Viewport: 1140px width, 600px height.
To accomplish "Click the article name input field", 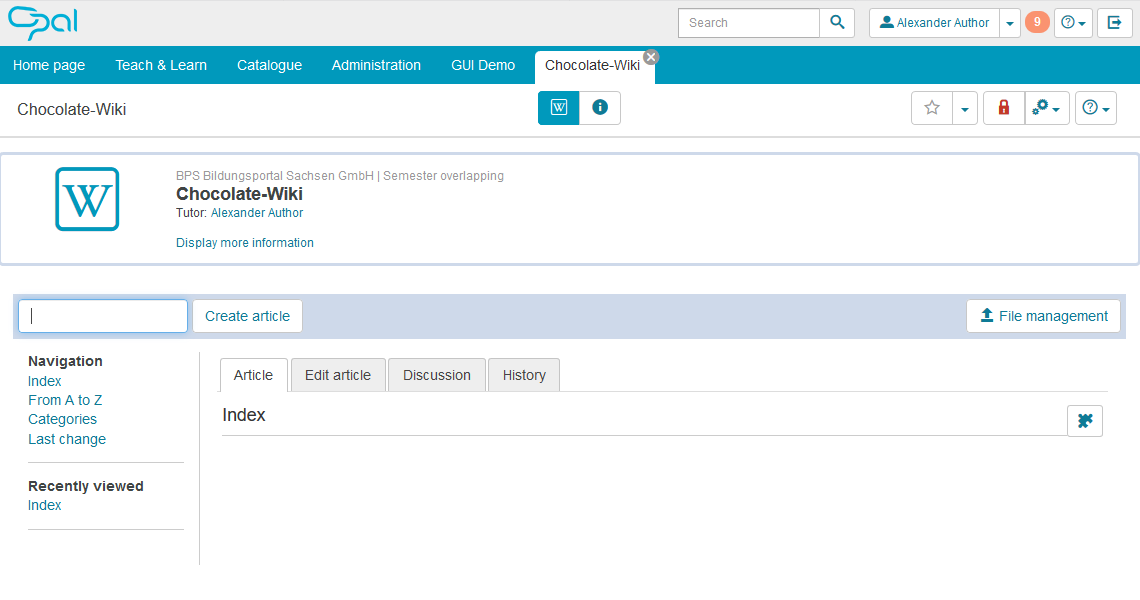I will point(103,316).
